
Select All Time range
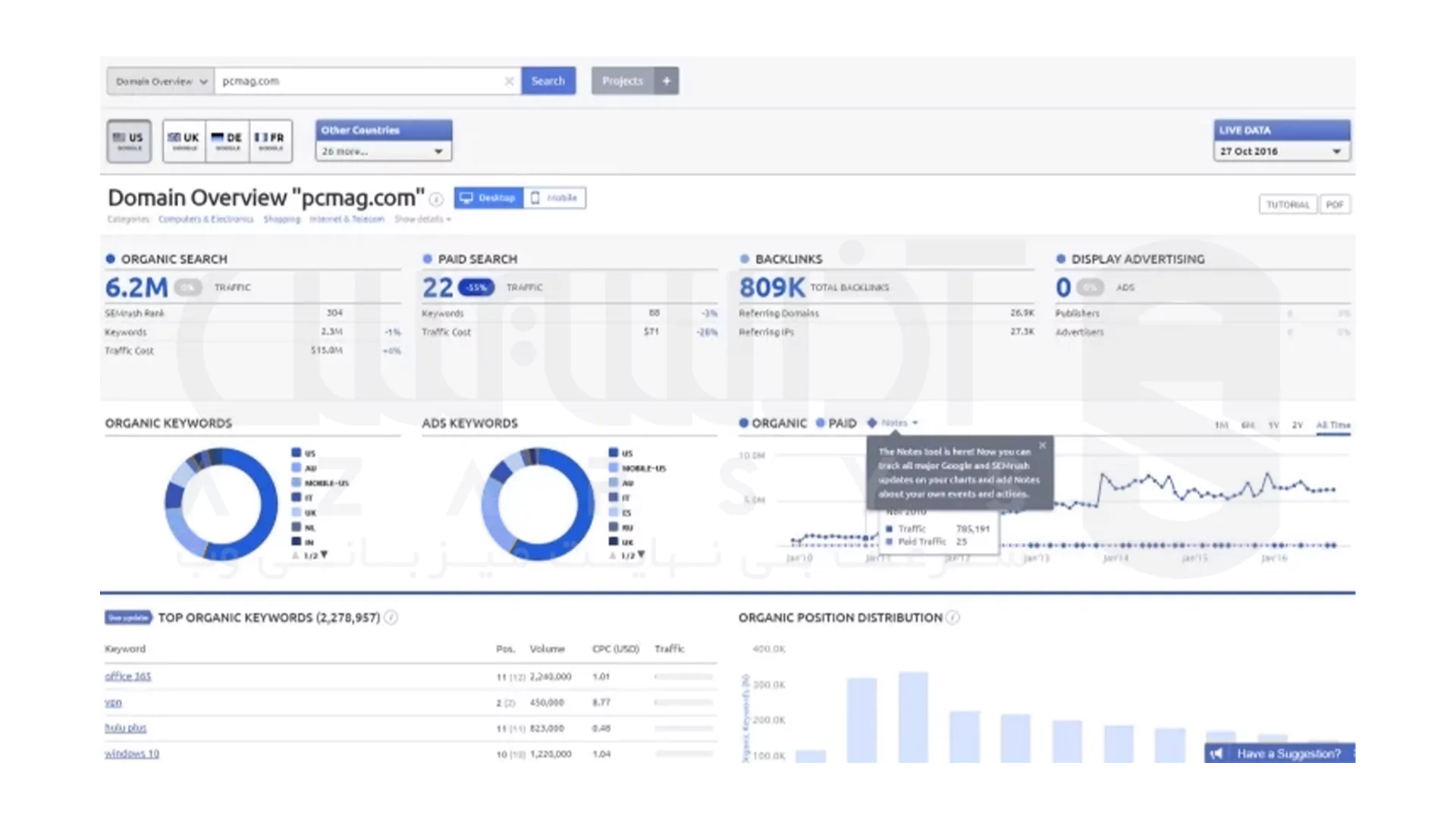pos(1333,425)
